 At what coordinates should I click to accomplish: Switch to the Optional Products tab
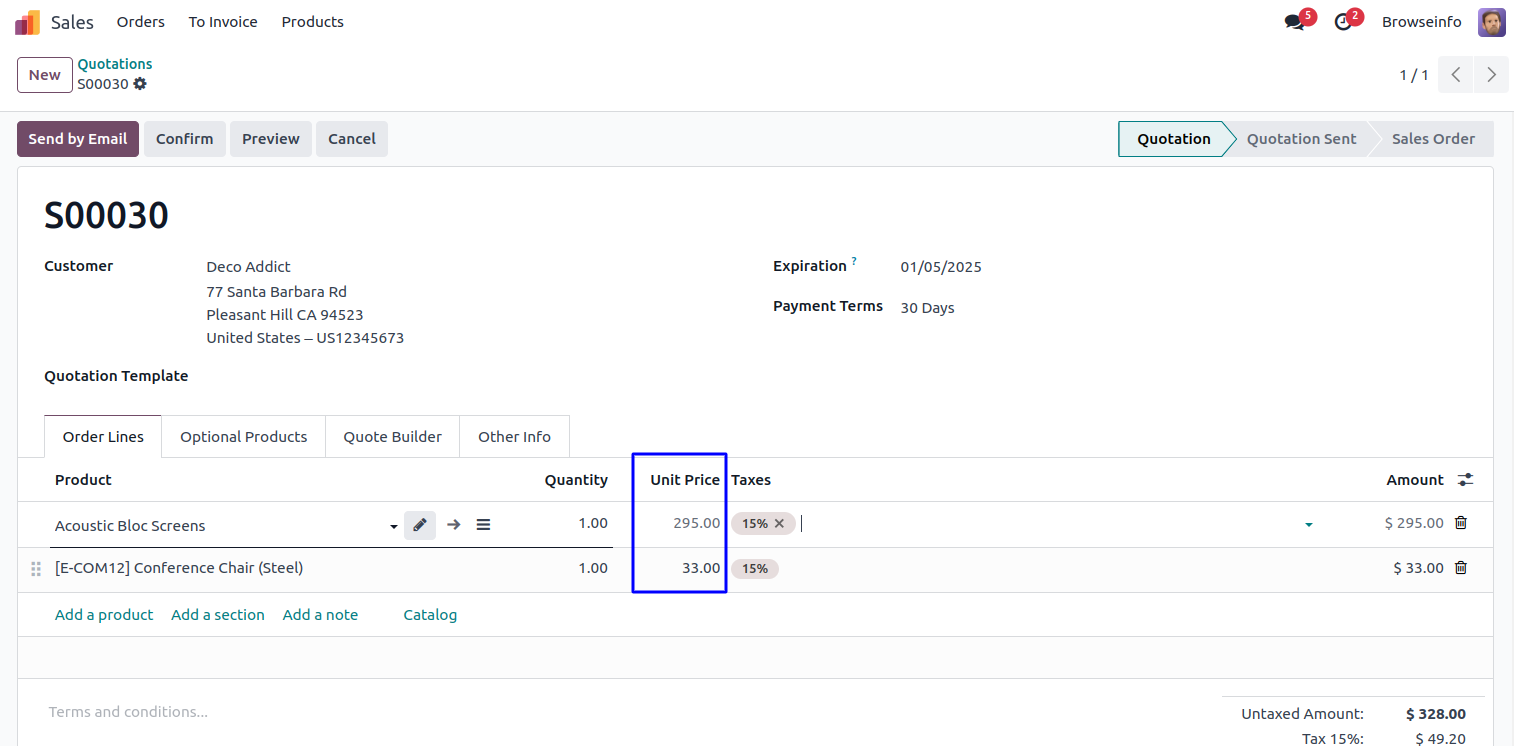pyautogui.click(x=243, y=437)
